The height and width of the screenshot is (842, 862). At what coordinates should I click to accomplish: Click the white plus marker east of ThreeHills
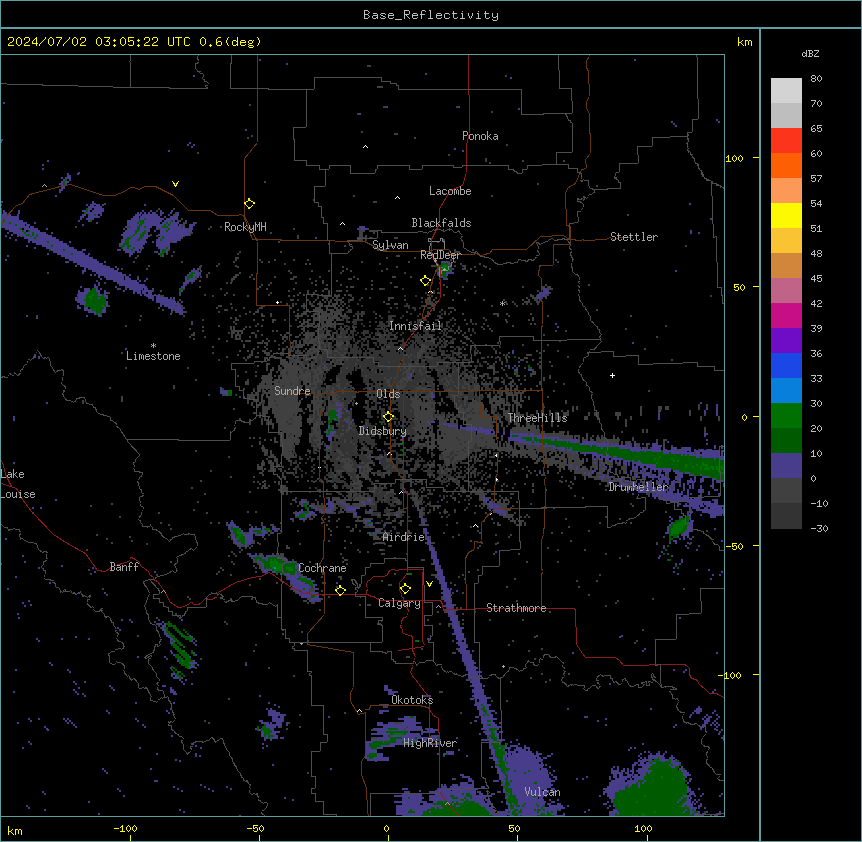pyautogui.click(x=612, y=375)
